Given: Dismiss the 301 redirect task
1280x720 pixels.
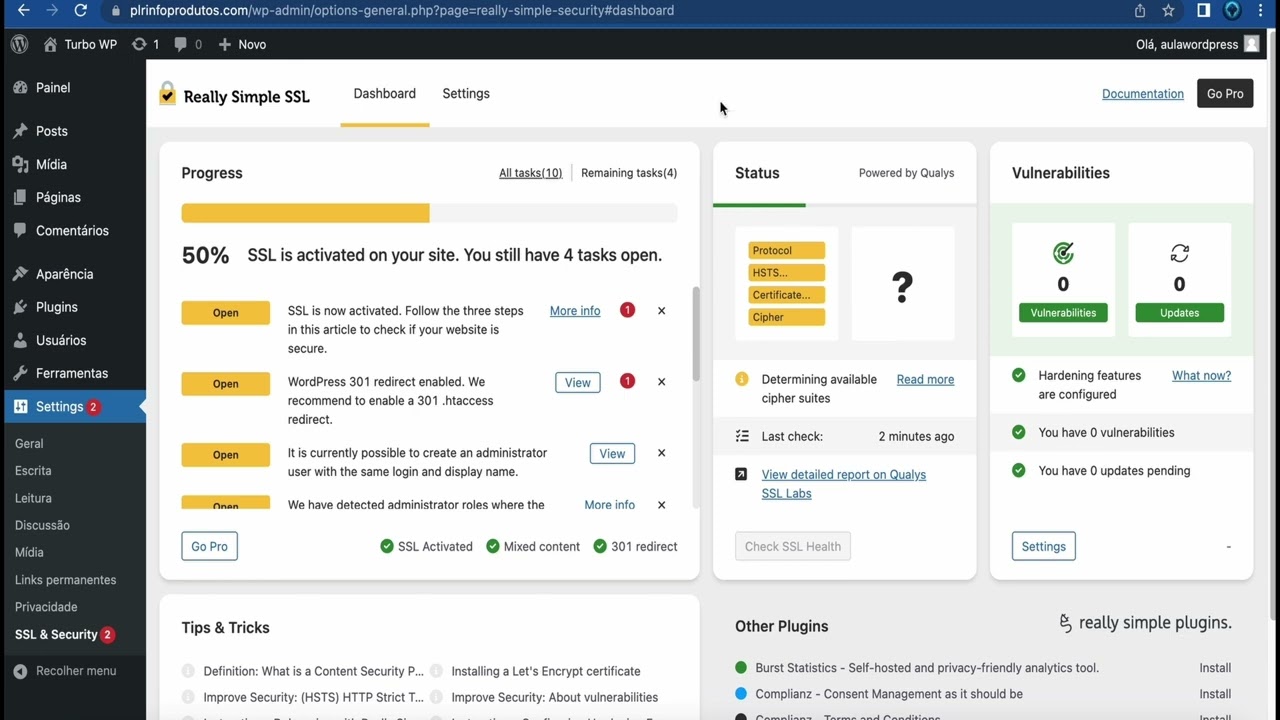Looking at the screenshot, I should coord(661,382).
